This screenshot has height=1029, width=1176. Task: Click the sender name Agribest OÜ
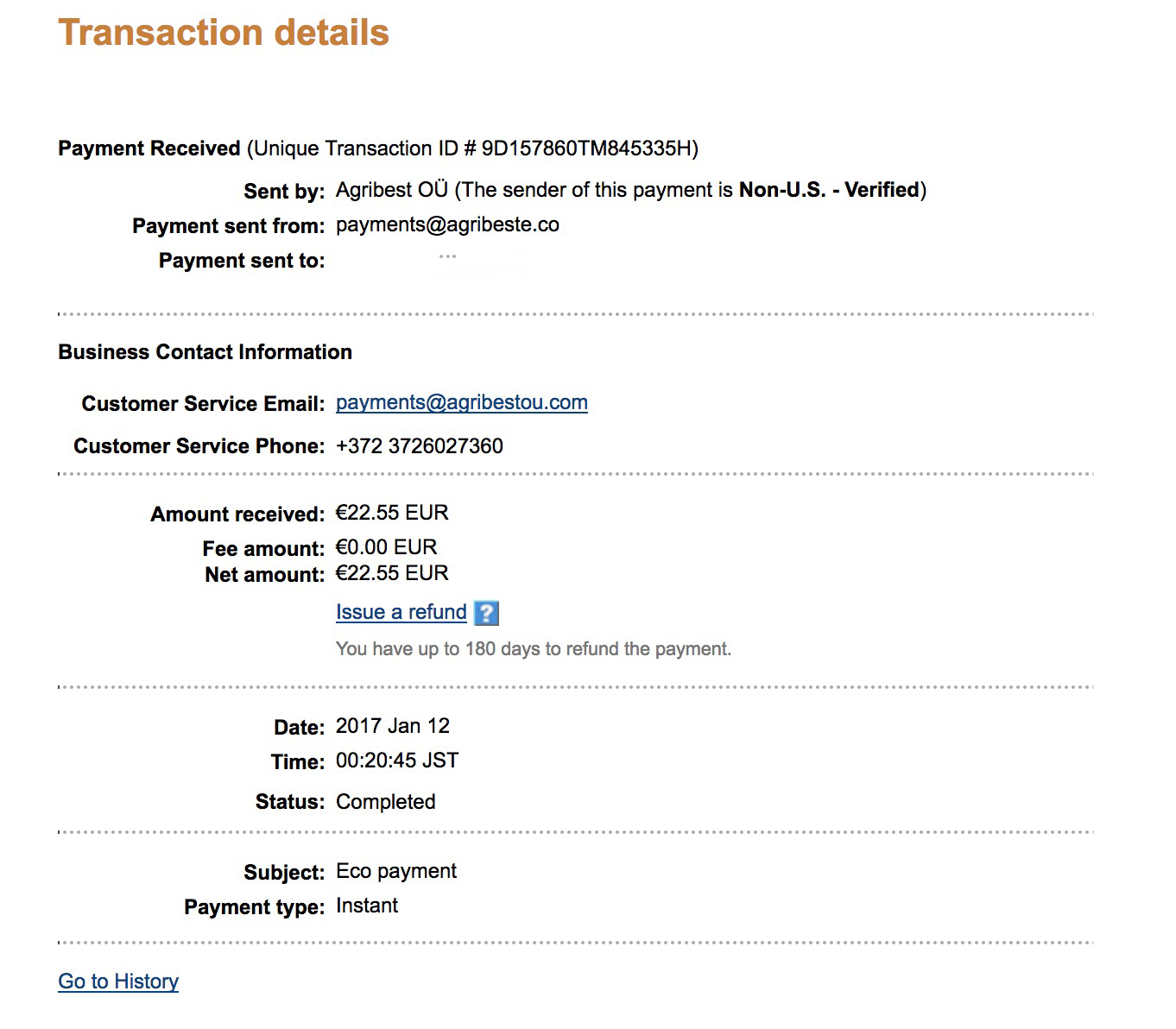coord(391,190)
